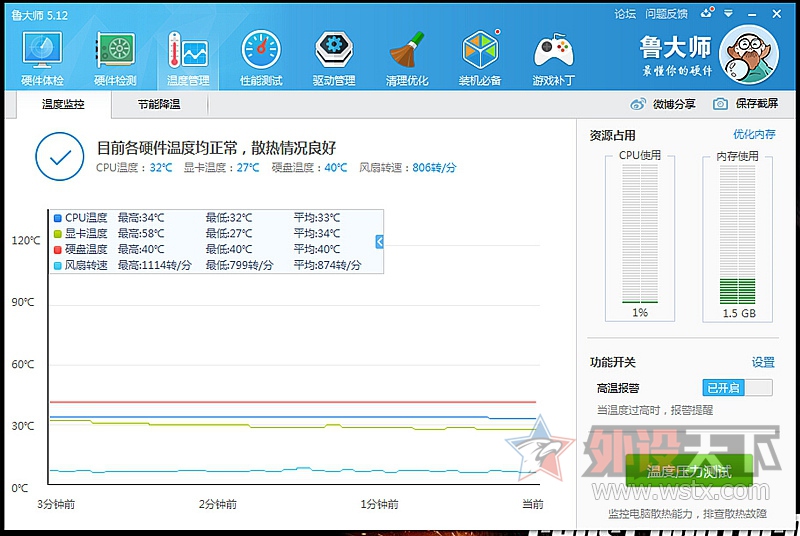Open 论坛 forum link
Image resolution: width=800 pixels, height=536 pixels.
click(x=625, y=14)
